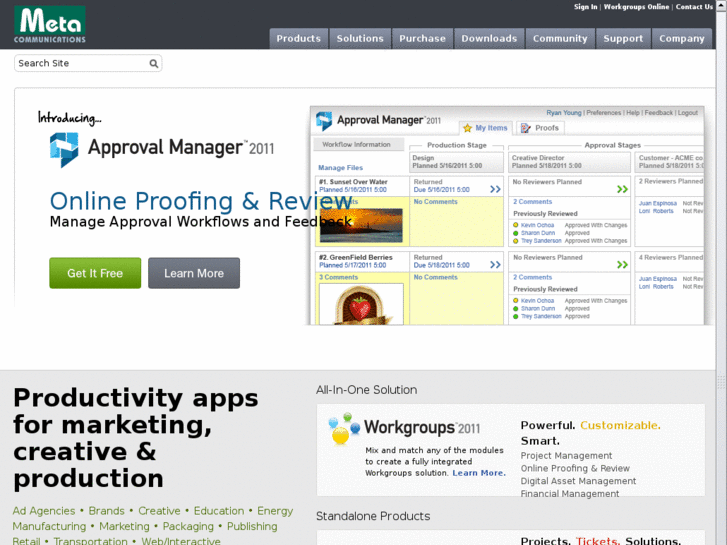This screenshot has width=727, height=545.
Task: Click the Sign In link
Action: pos(585,7)
